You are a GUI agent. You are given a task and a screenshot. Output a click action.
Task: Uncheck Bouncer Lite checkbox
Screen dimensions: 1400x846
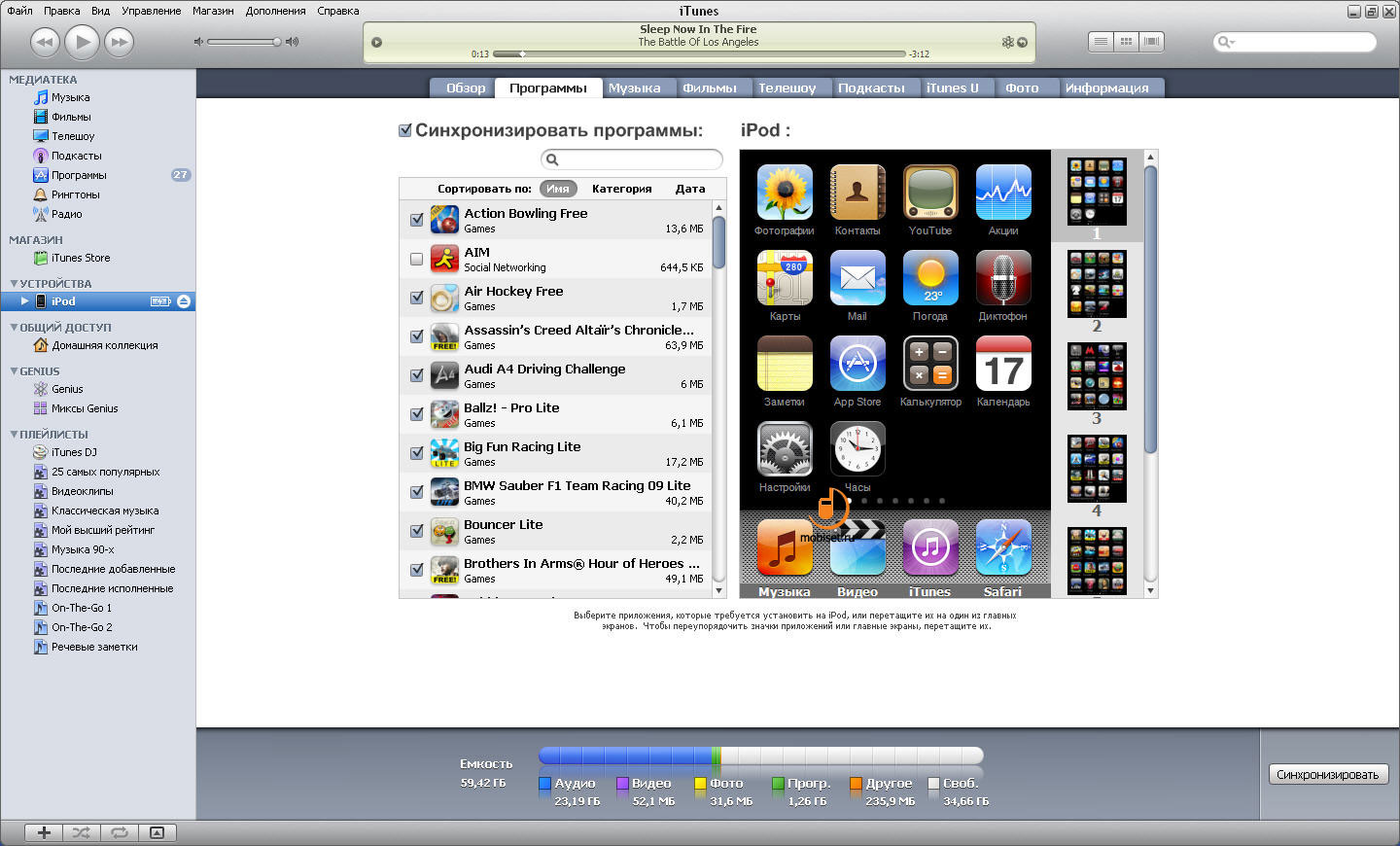pos(416,531)
